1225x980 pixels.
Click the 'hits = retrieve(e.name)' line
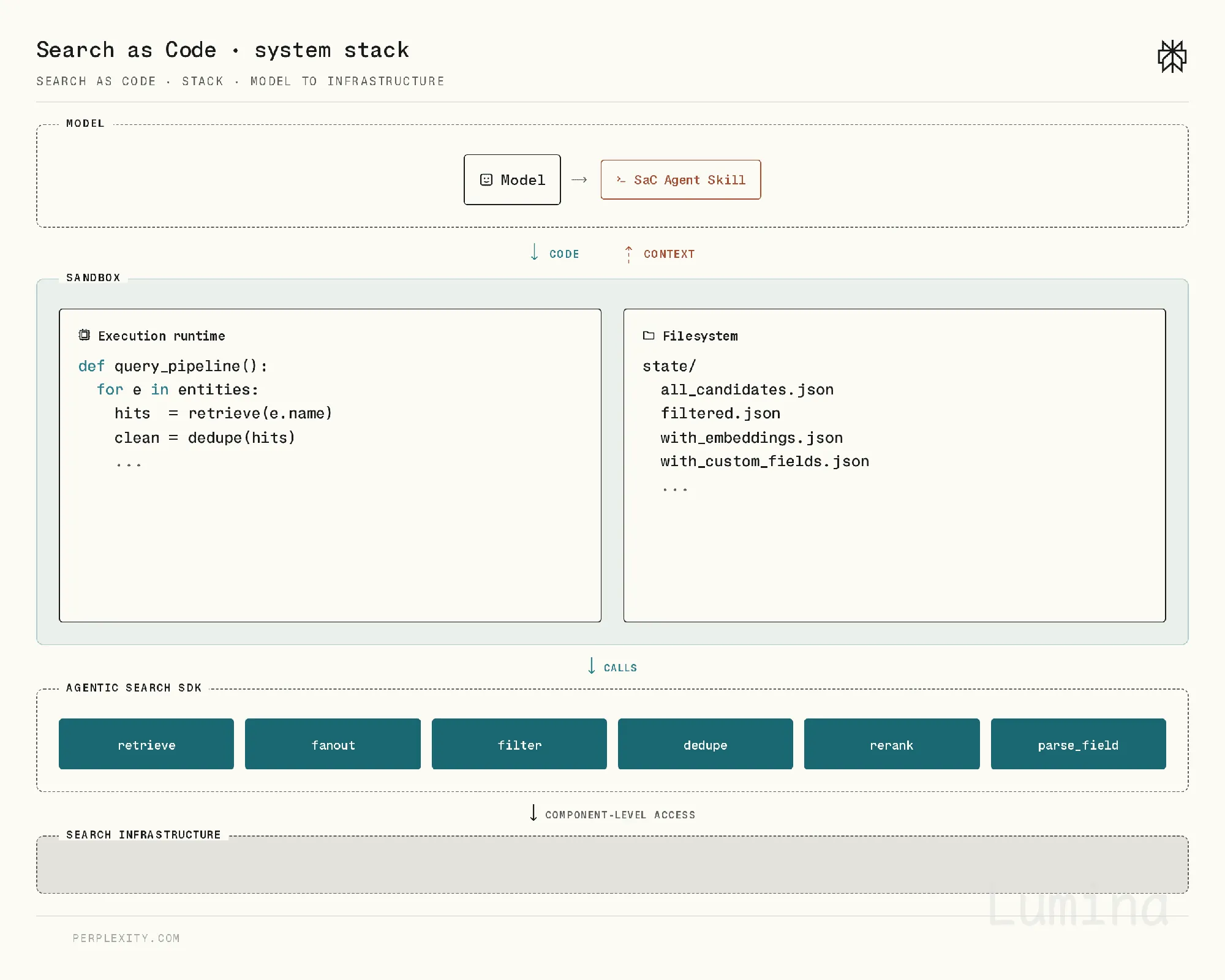(223, 413)
